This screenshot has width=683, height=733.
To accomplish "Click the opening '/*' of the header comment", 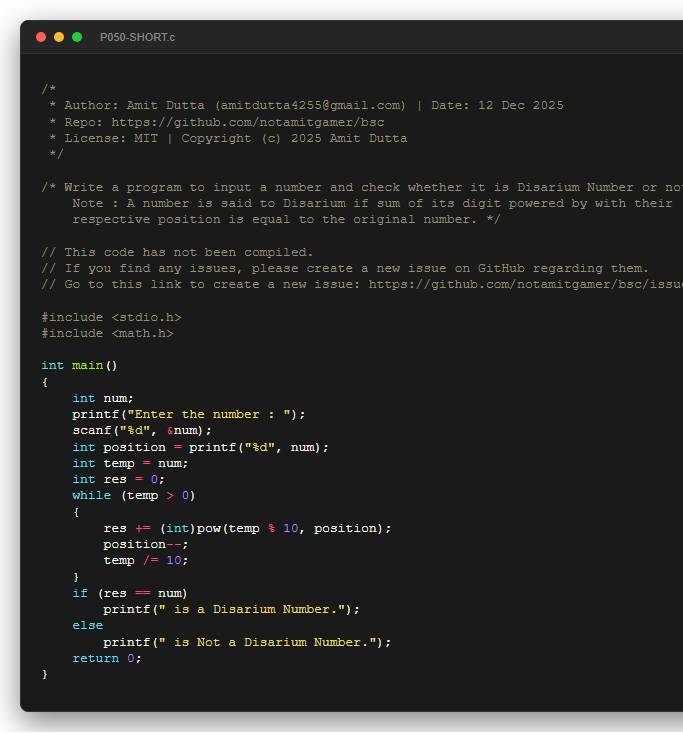I will tap(49, 89).
